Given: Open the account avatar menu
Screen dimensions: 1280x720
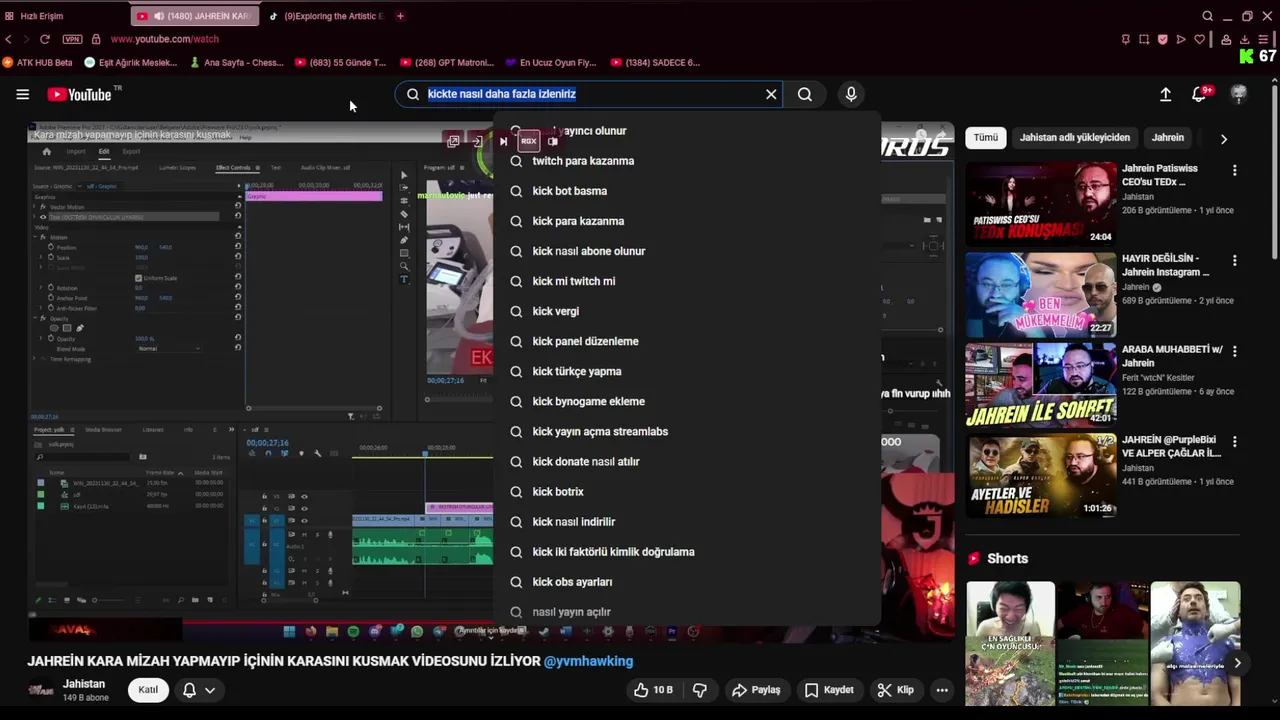Looking at the screenshot, I should [1239, 94].
